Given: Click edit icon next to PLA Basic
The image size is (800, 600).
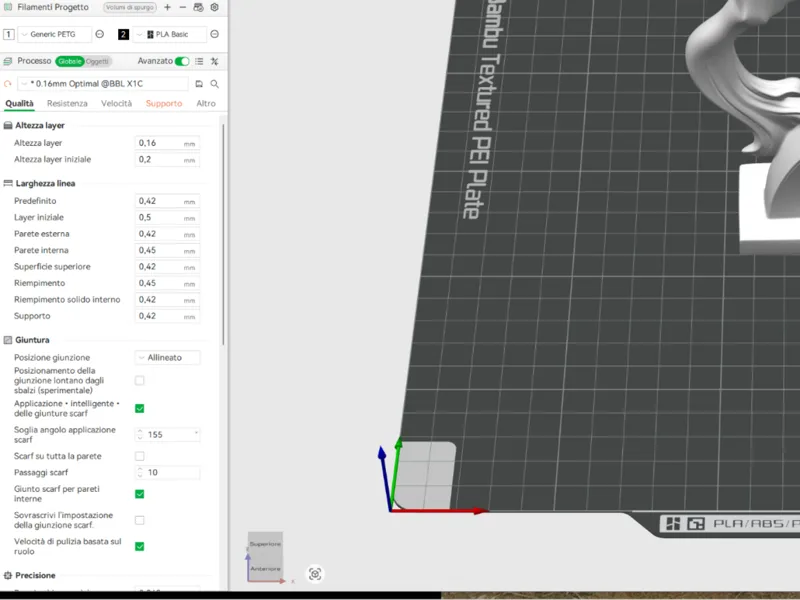Looking at the screenshot, I should [x=214, y=34].
